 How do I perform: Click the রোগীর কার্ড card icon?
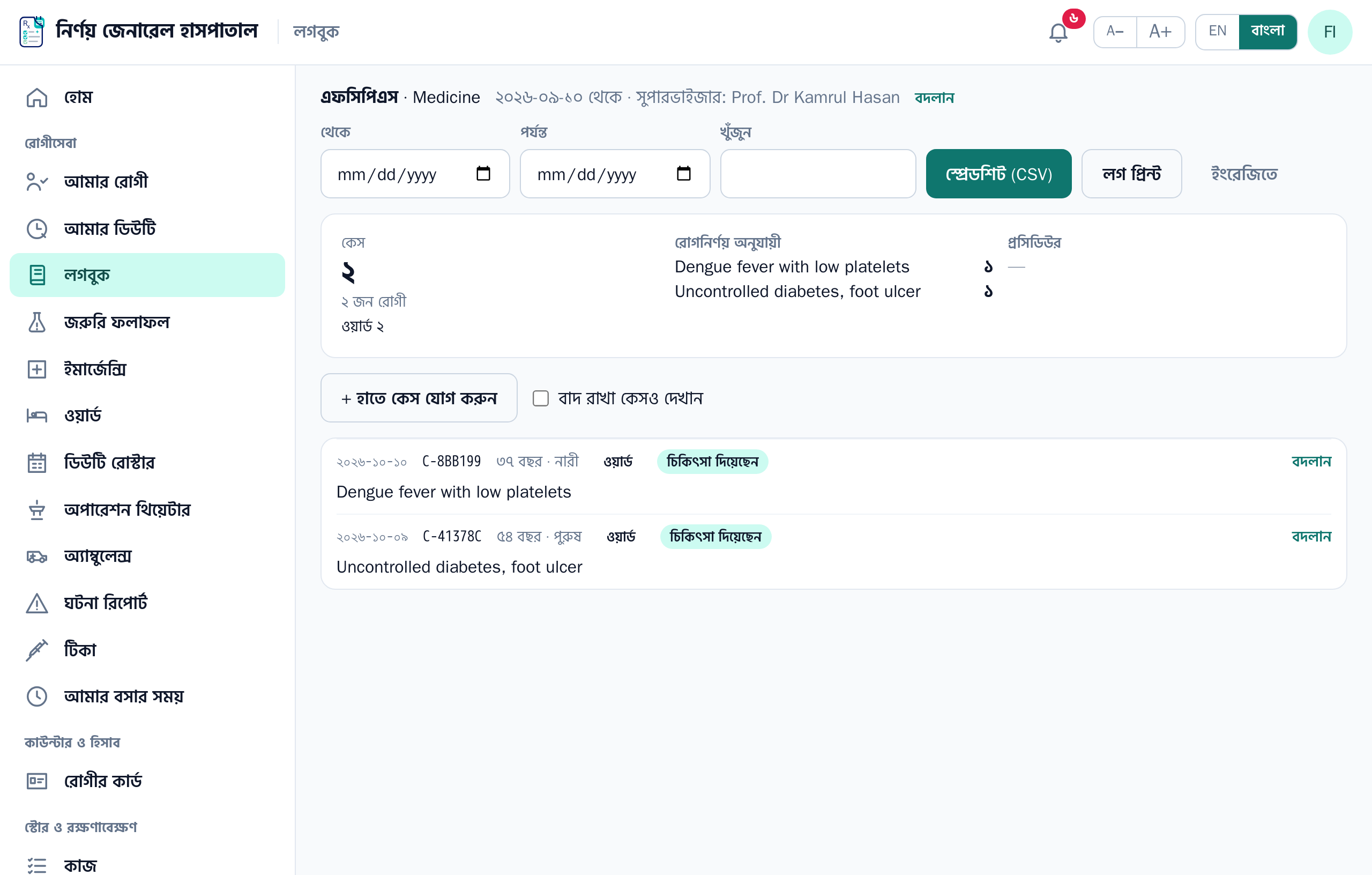(37, 781)
